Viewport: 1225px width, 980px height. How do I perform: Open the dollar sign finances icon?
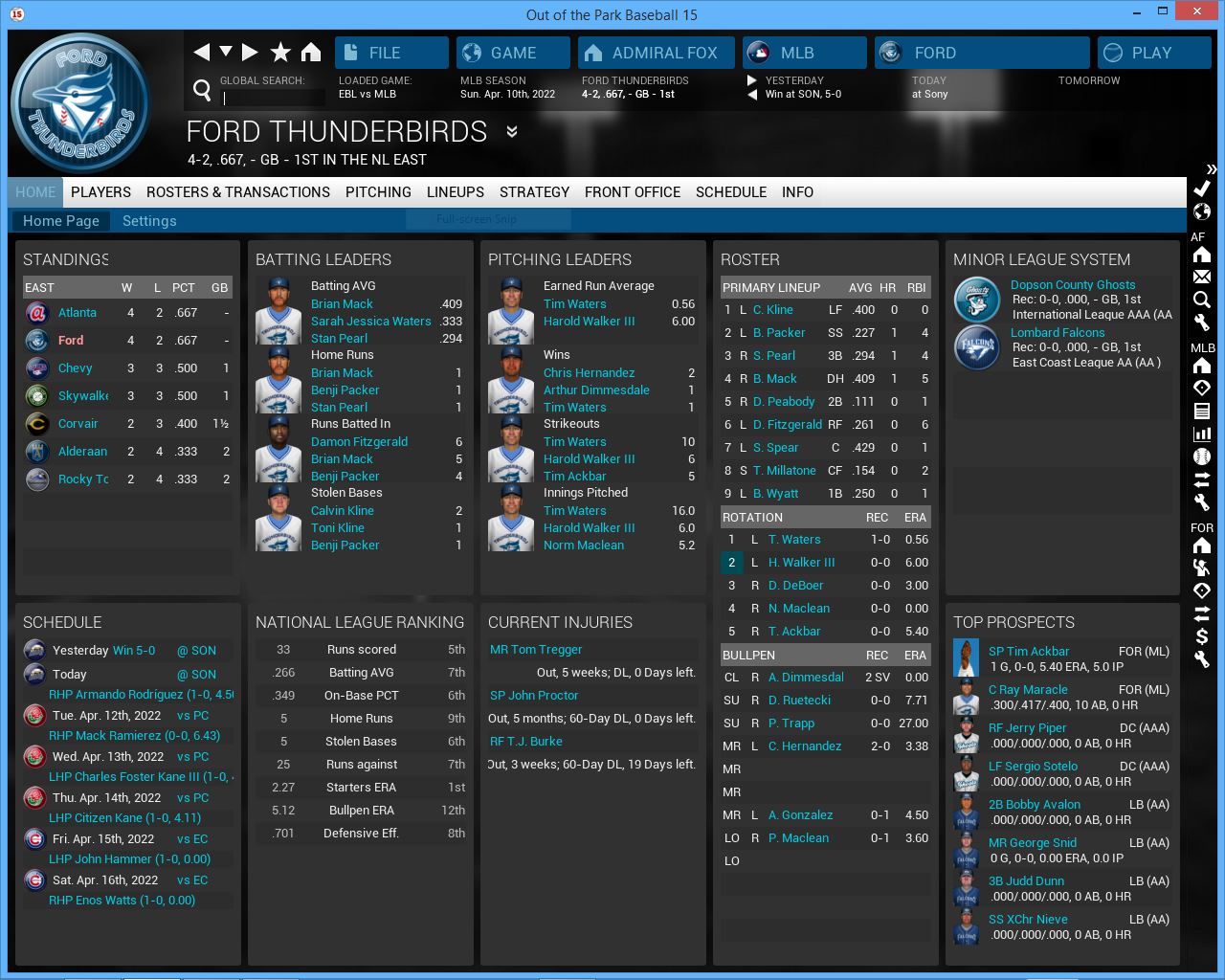[x=1202, y=636]
